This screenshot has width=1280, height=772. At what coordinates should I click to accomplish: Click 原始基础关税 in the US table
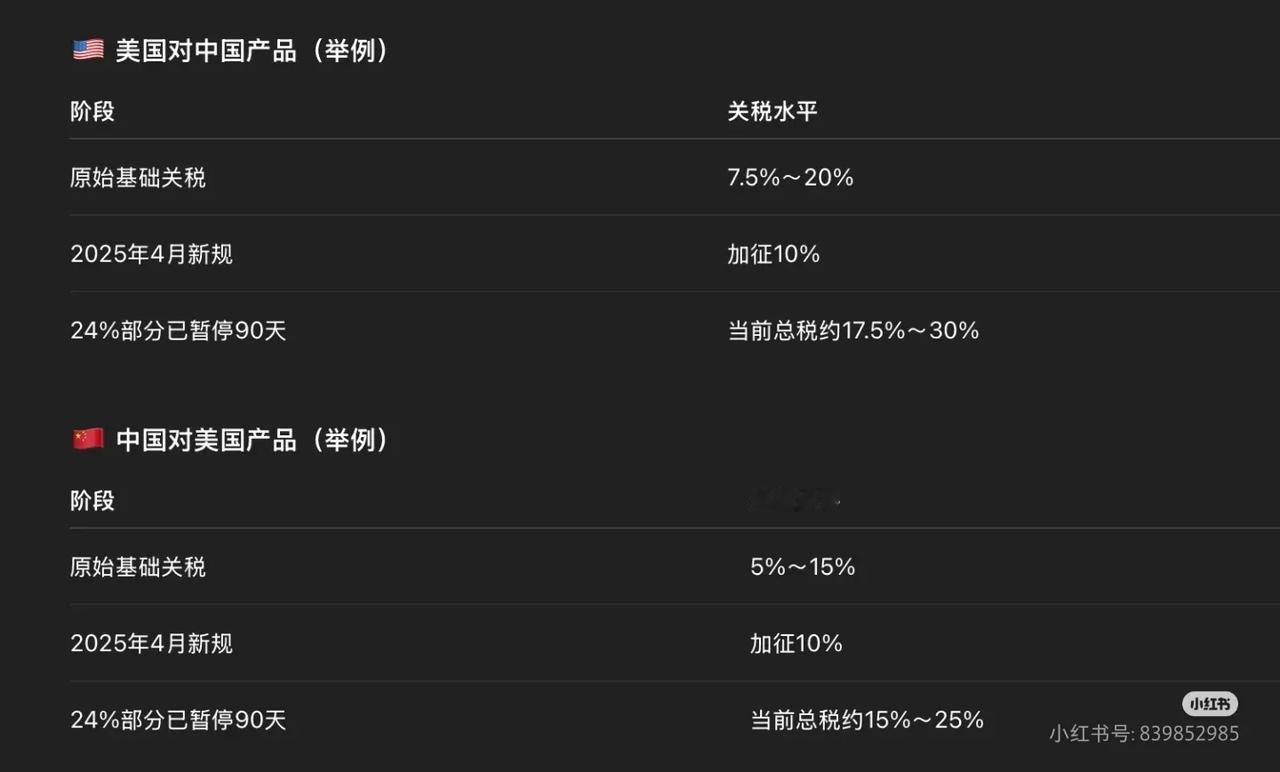point(138,178)
